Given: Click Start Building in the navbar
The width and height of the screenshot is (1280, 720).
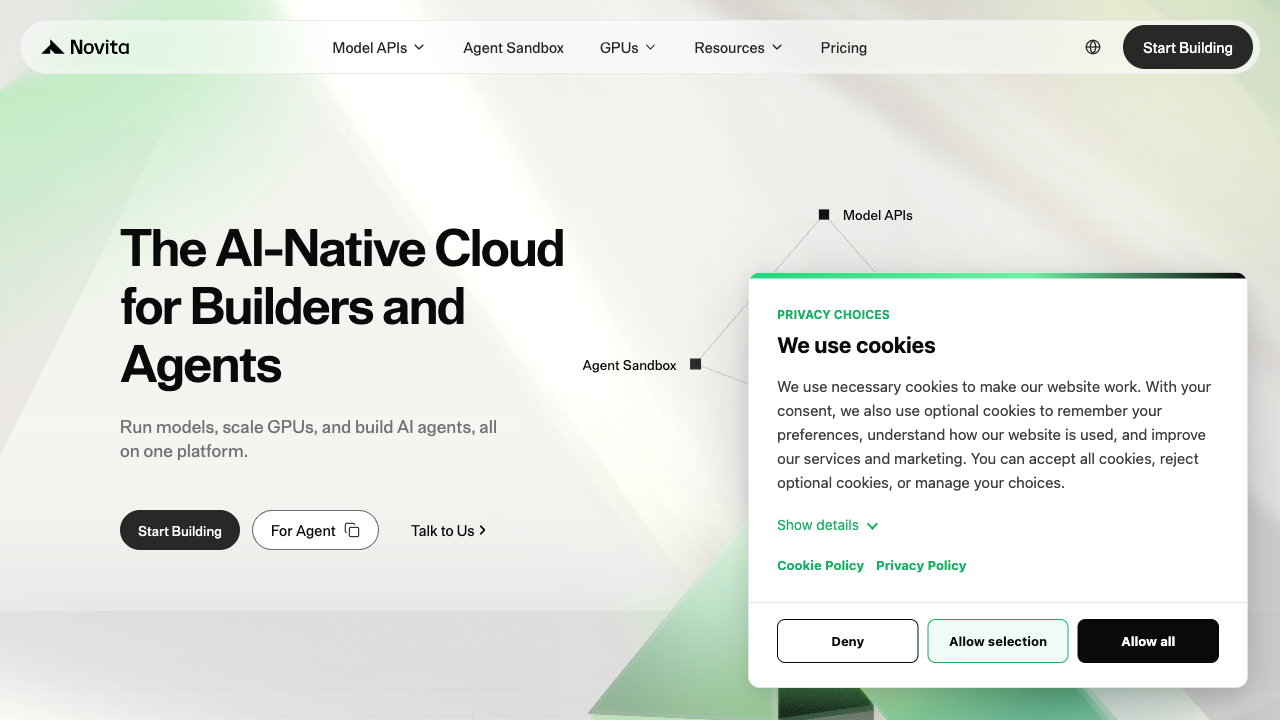Looking at the screenshot, I should tap(1188, 47).
